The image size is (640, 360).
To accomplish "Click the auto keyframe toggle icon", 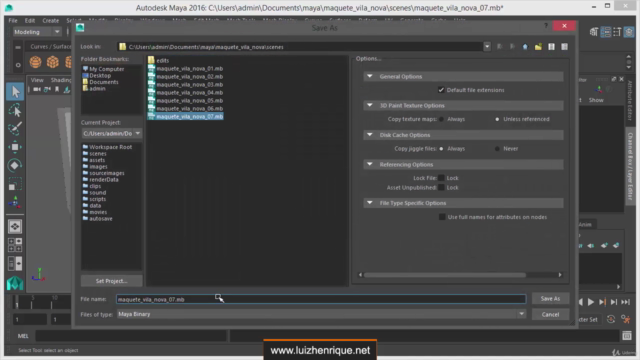I will pyautogui.click(x=611, y=319).
